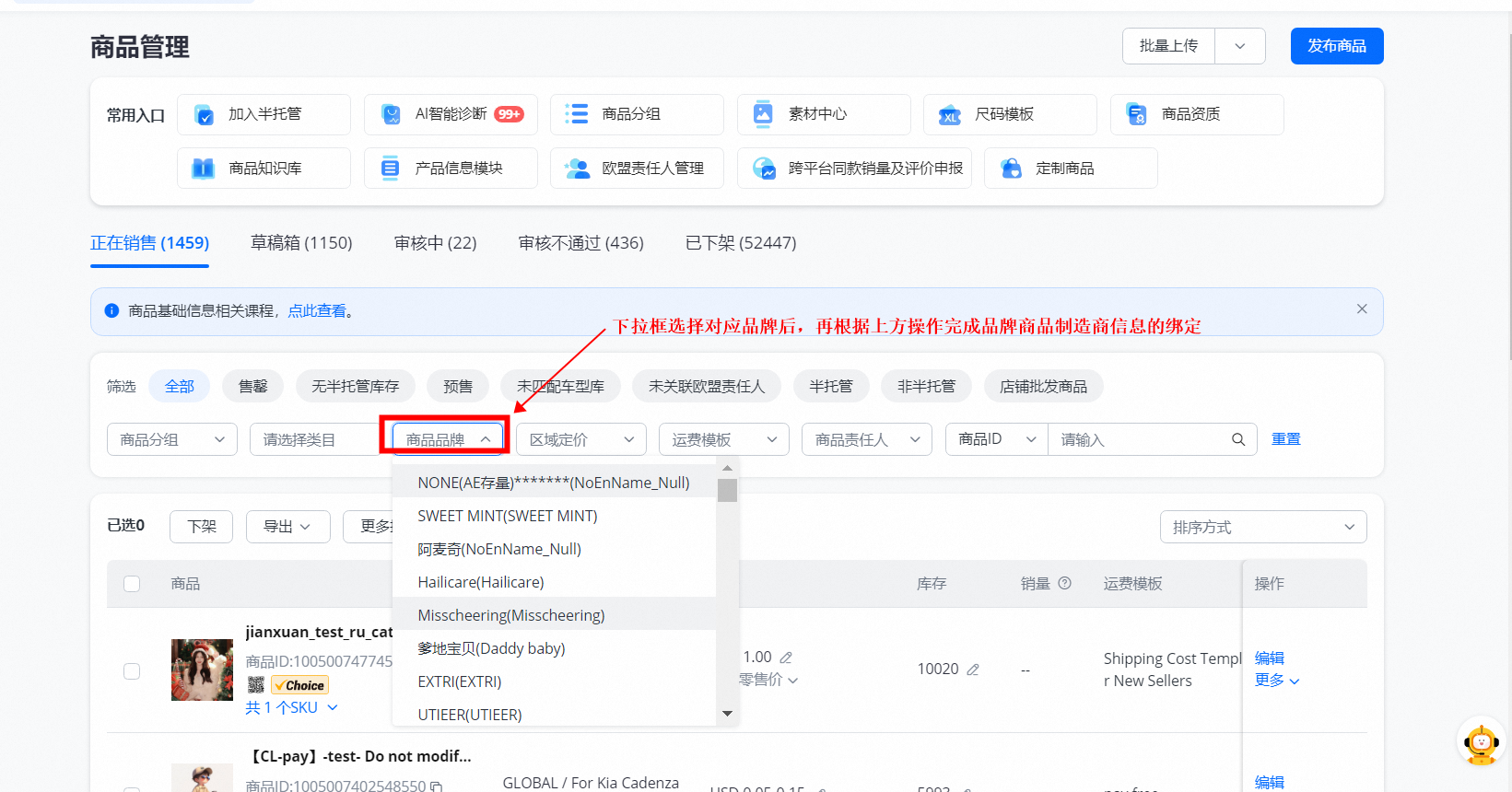Dismiss the info banner with X icon
Screen dimensions: 1512x792
tap(1362, 309)
